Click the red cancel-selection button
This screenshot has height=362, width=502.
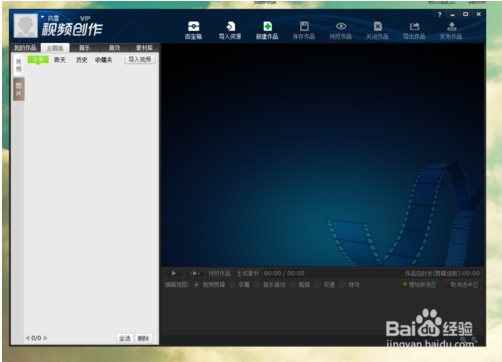coord(461,284)
